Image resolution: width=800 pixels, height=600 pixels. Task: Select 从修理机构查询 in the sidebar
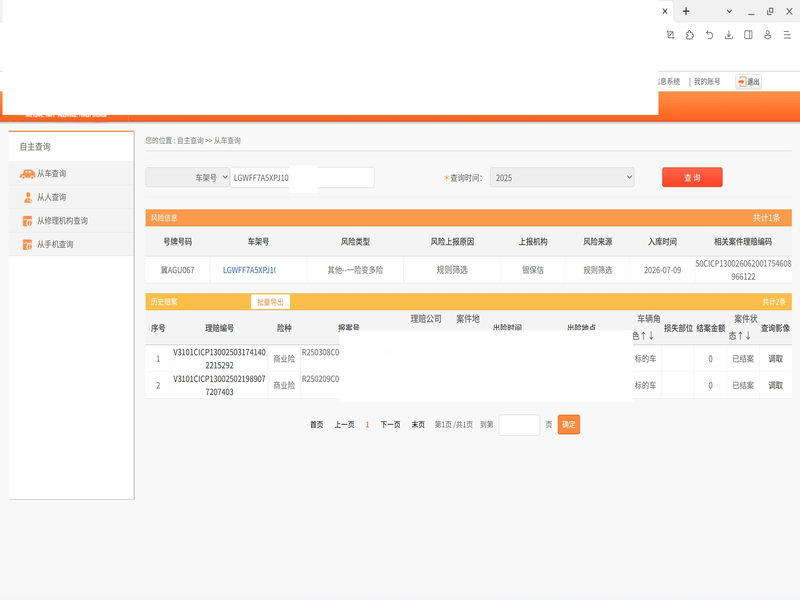62,221
